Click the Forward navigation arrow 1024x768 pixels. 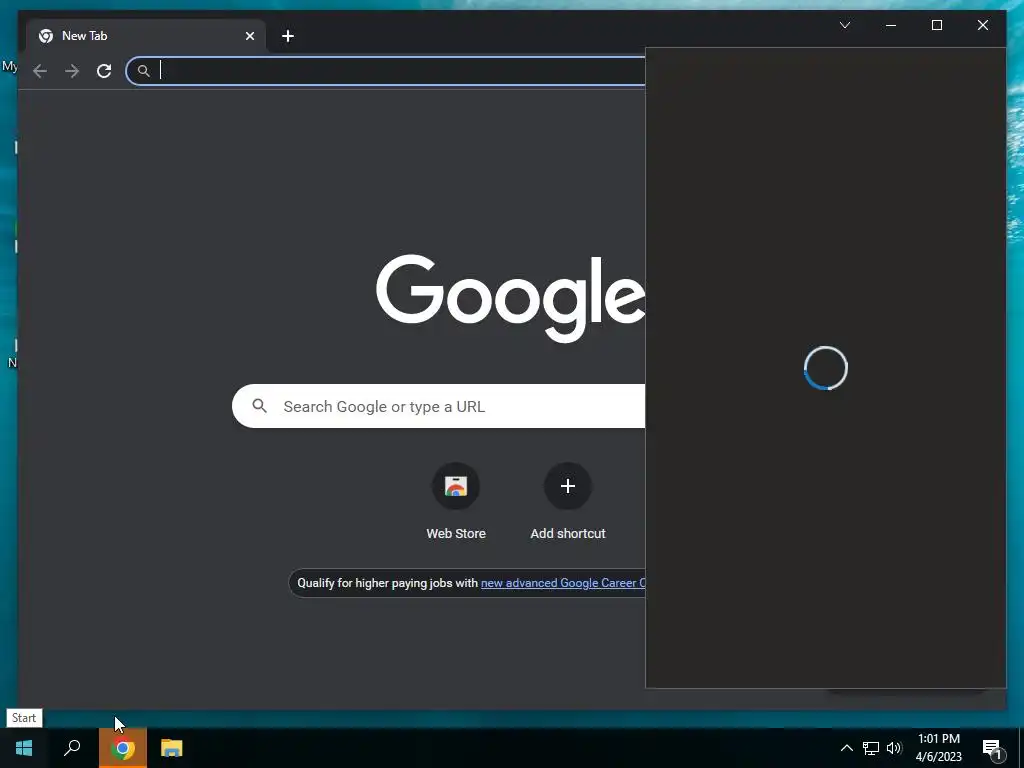pos(72,71)
